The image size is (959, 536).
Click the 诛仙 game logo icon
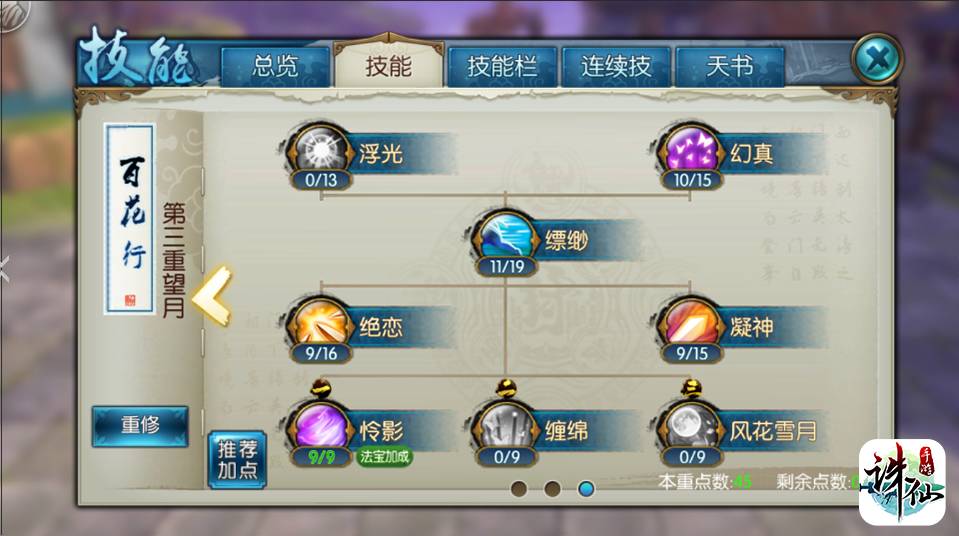tap(902, 482)
